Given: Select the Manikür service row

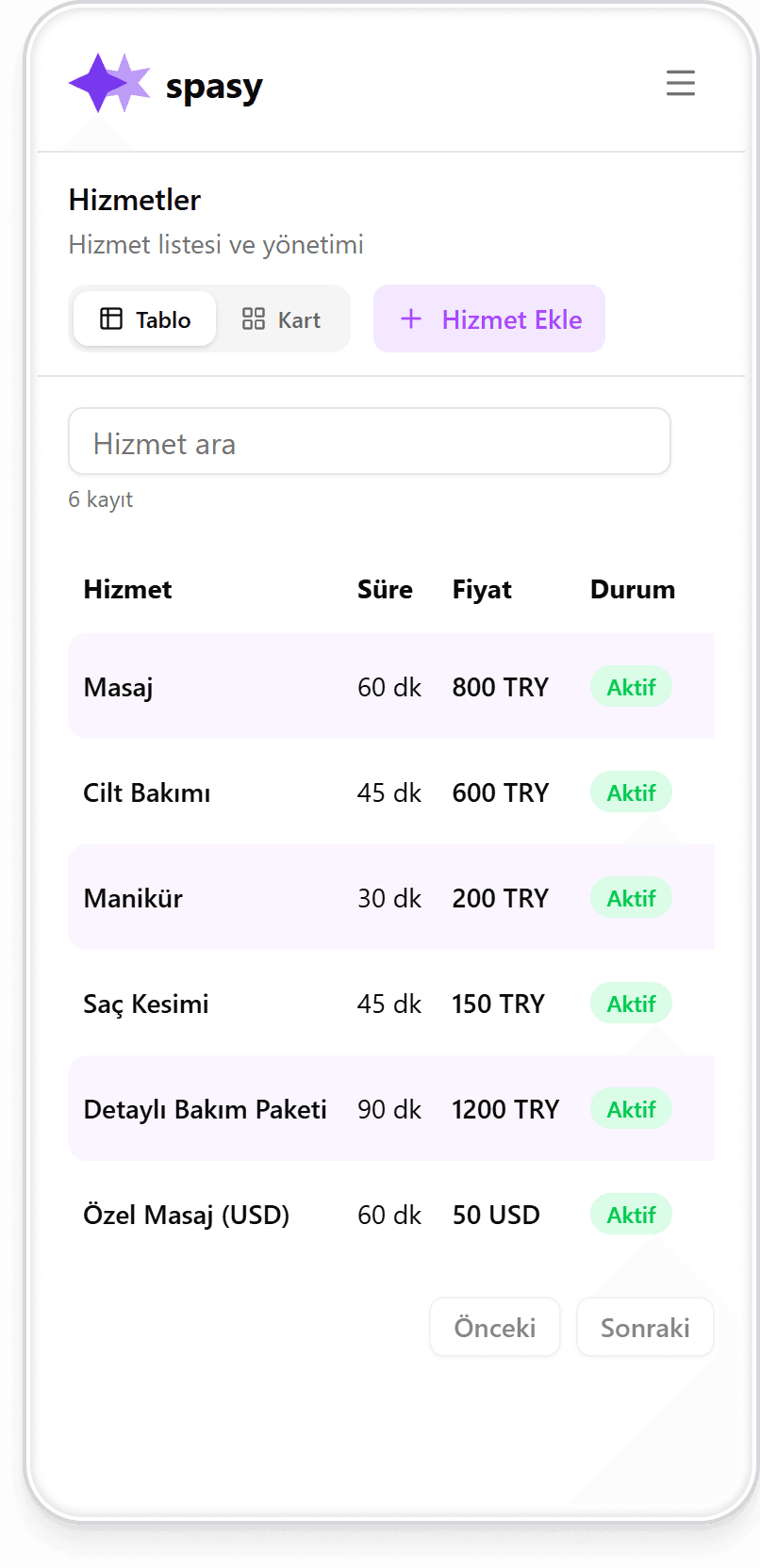Looking at the screenshot, I should coord(283,897).
